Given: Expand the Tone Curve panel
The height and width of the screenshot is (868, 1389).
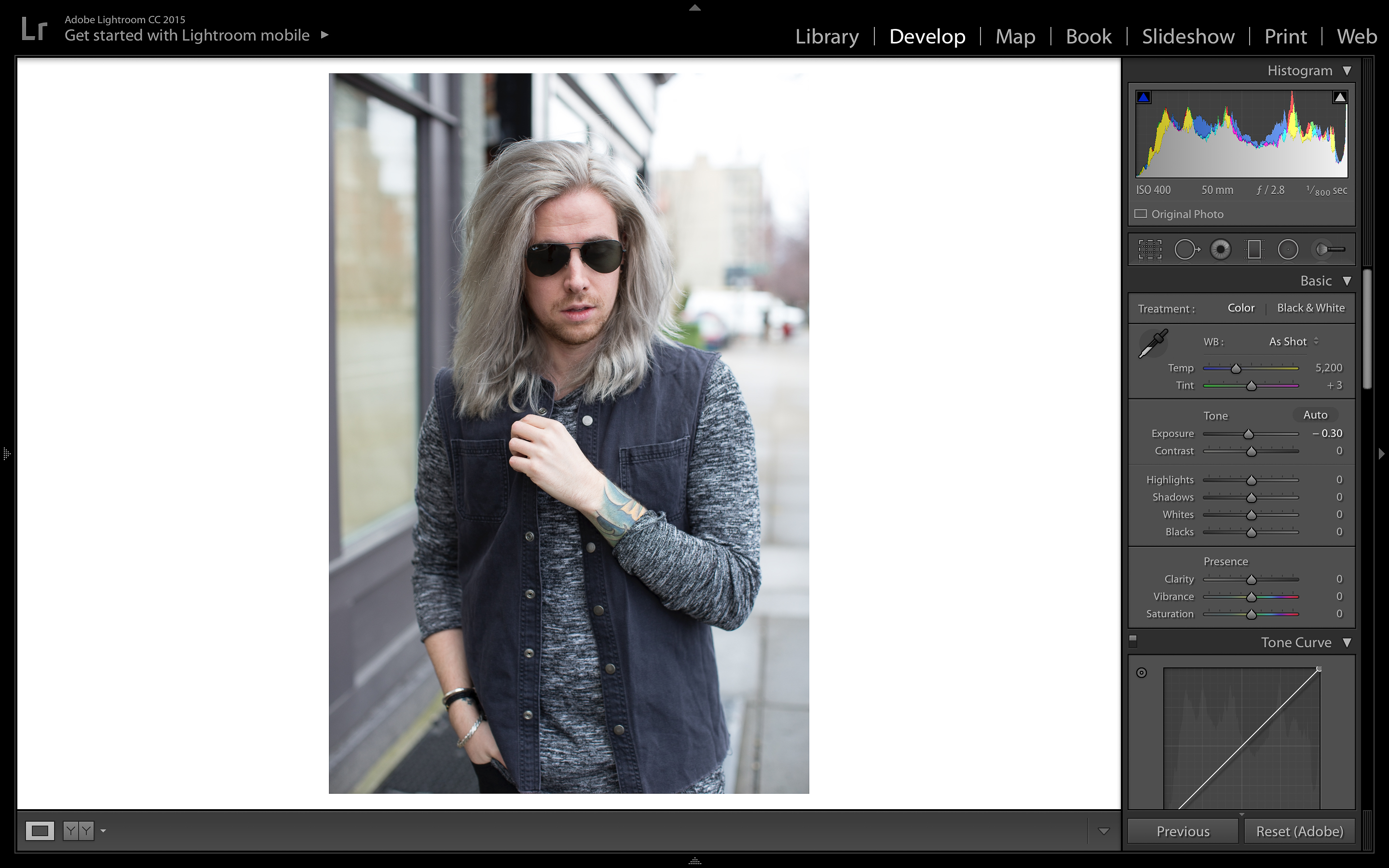Looking at the screenshot, I should click(x=1349, y=642).
